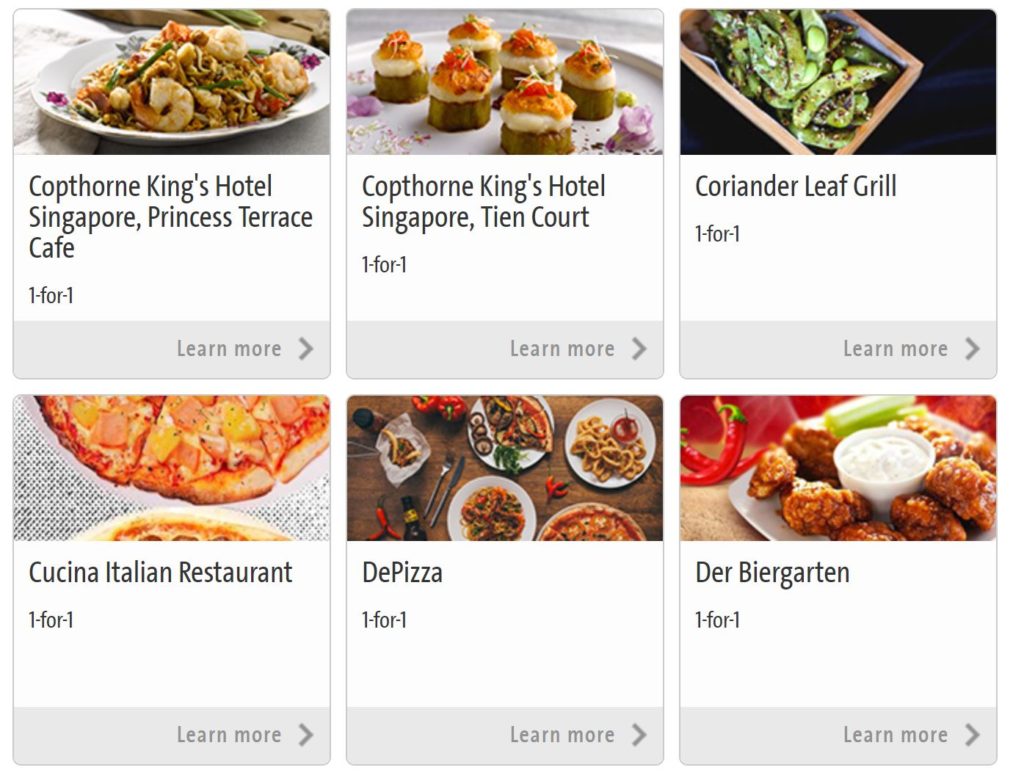Viewport: 1024px width, 773px height.
Task: Open Learn more for Der Biergarten
Action: coord(895,734)
